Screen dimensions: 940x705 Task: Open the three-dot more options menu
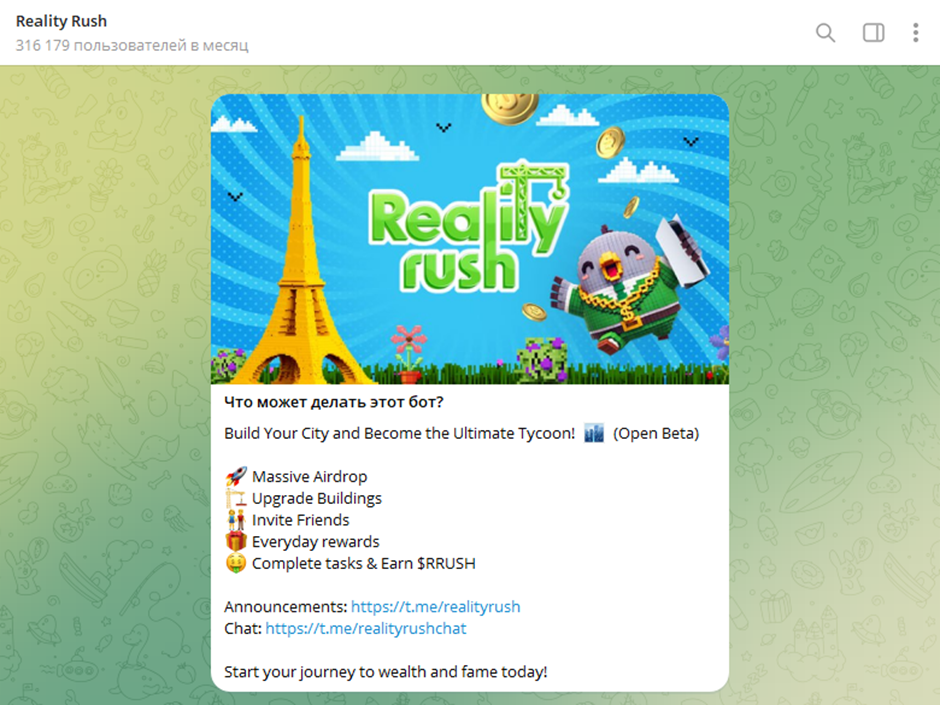(x=915, y=32)
